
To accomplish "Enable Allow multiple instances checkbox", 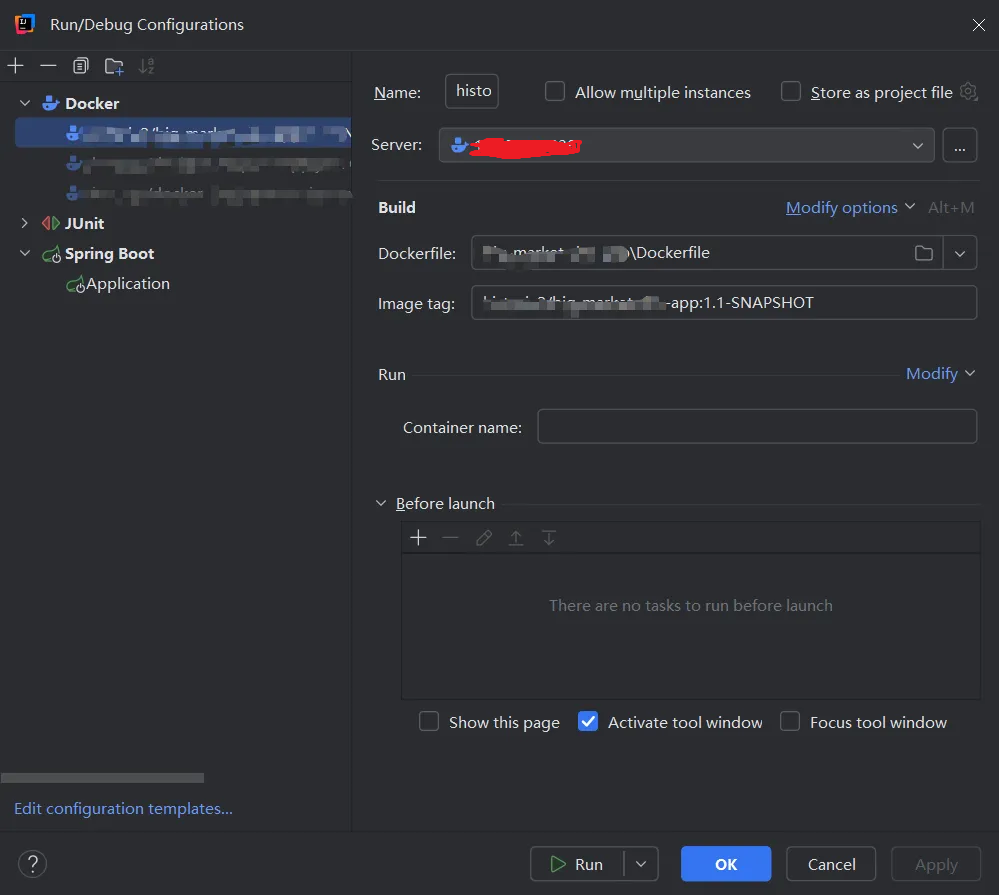I will [x=555, y=92].
